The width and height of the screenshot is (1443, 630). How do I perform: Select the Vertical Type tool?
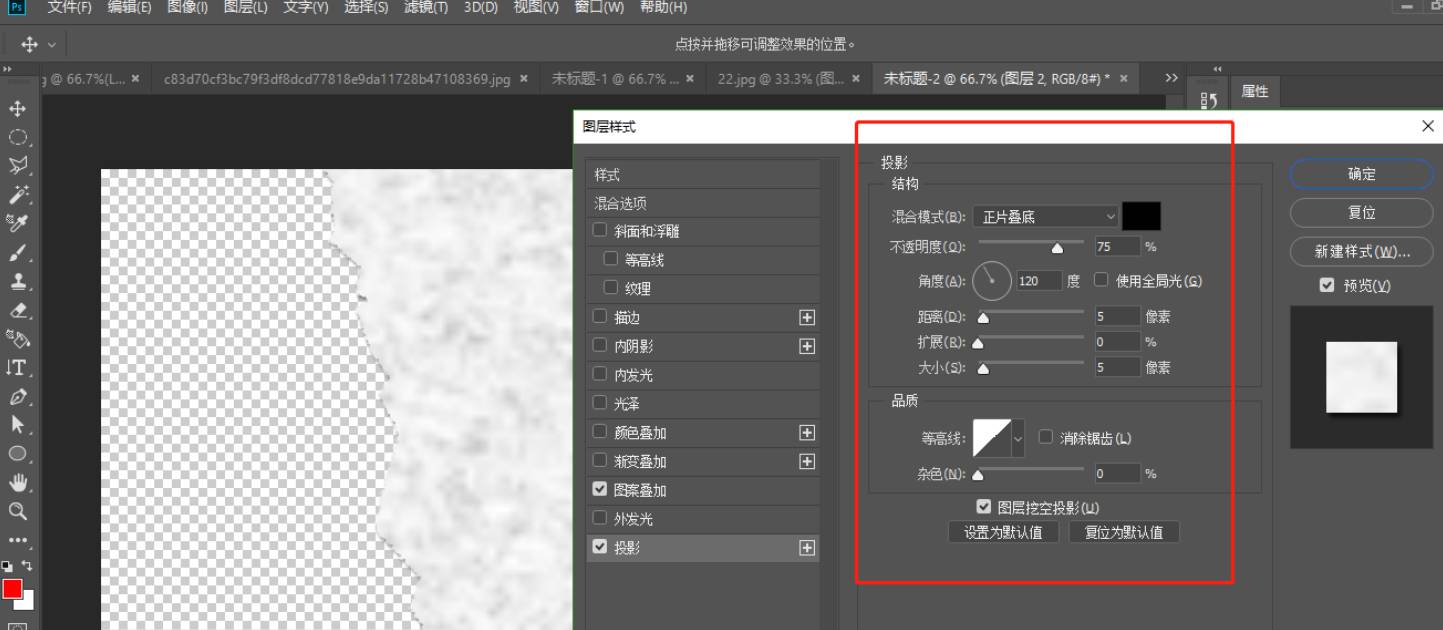17,367
